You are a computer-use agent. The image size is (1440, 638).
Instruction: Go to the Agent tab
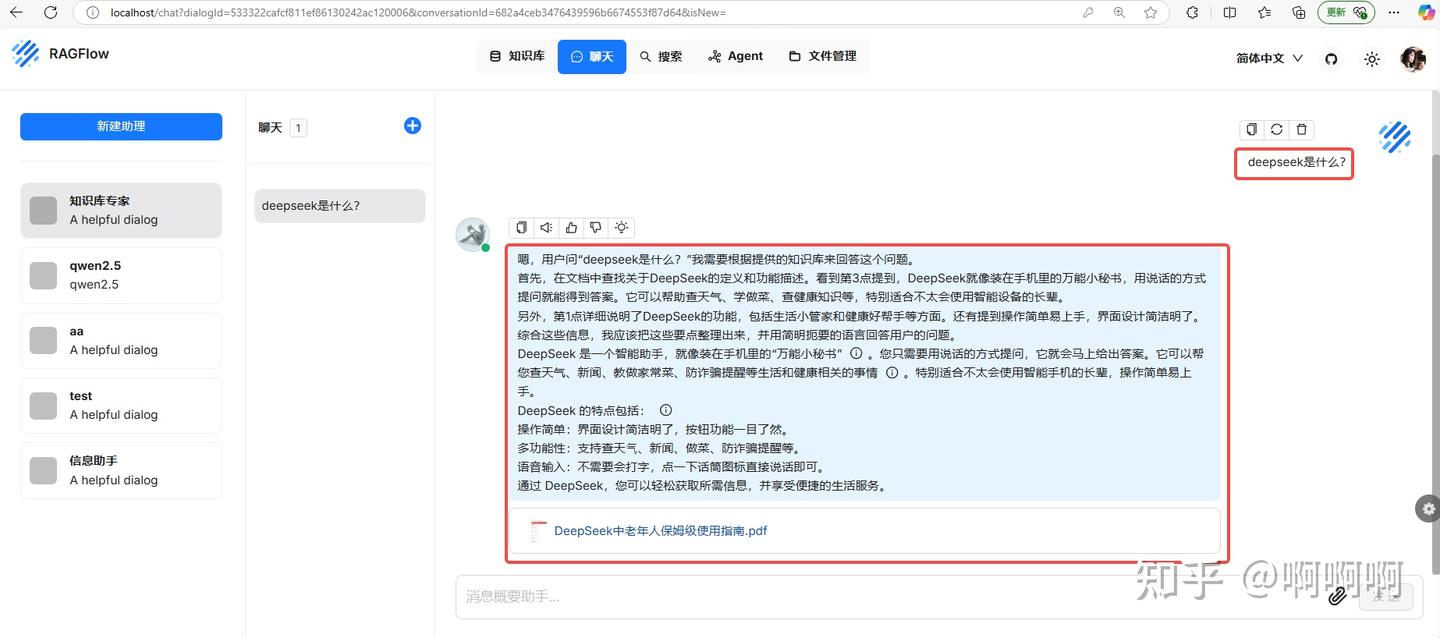click(735, 56)
